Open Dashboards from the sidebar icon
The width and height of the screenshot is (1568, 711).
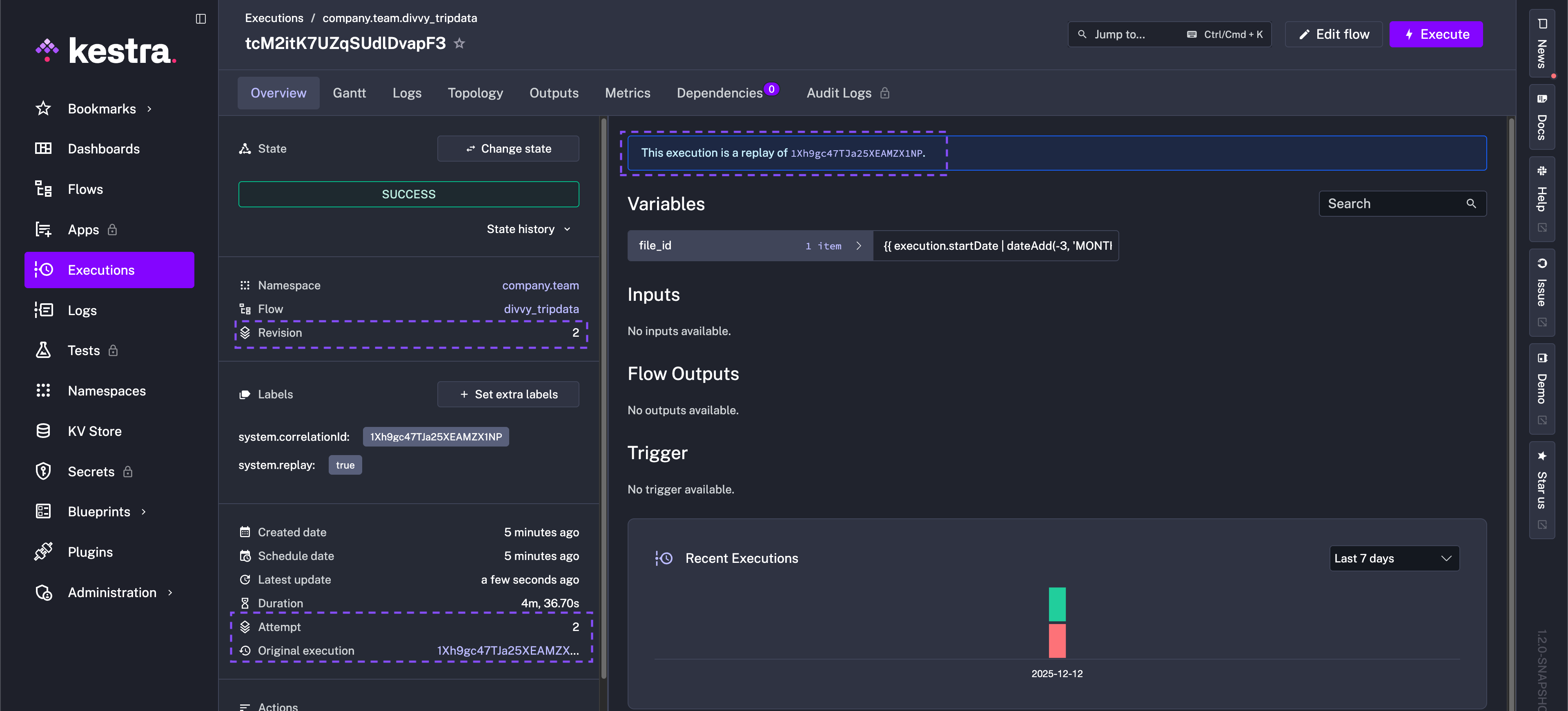tap(43, 149)
